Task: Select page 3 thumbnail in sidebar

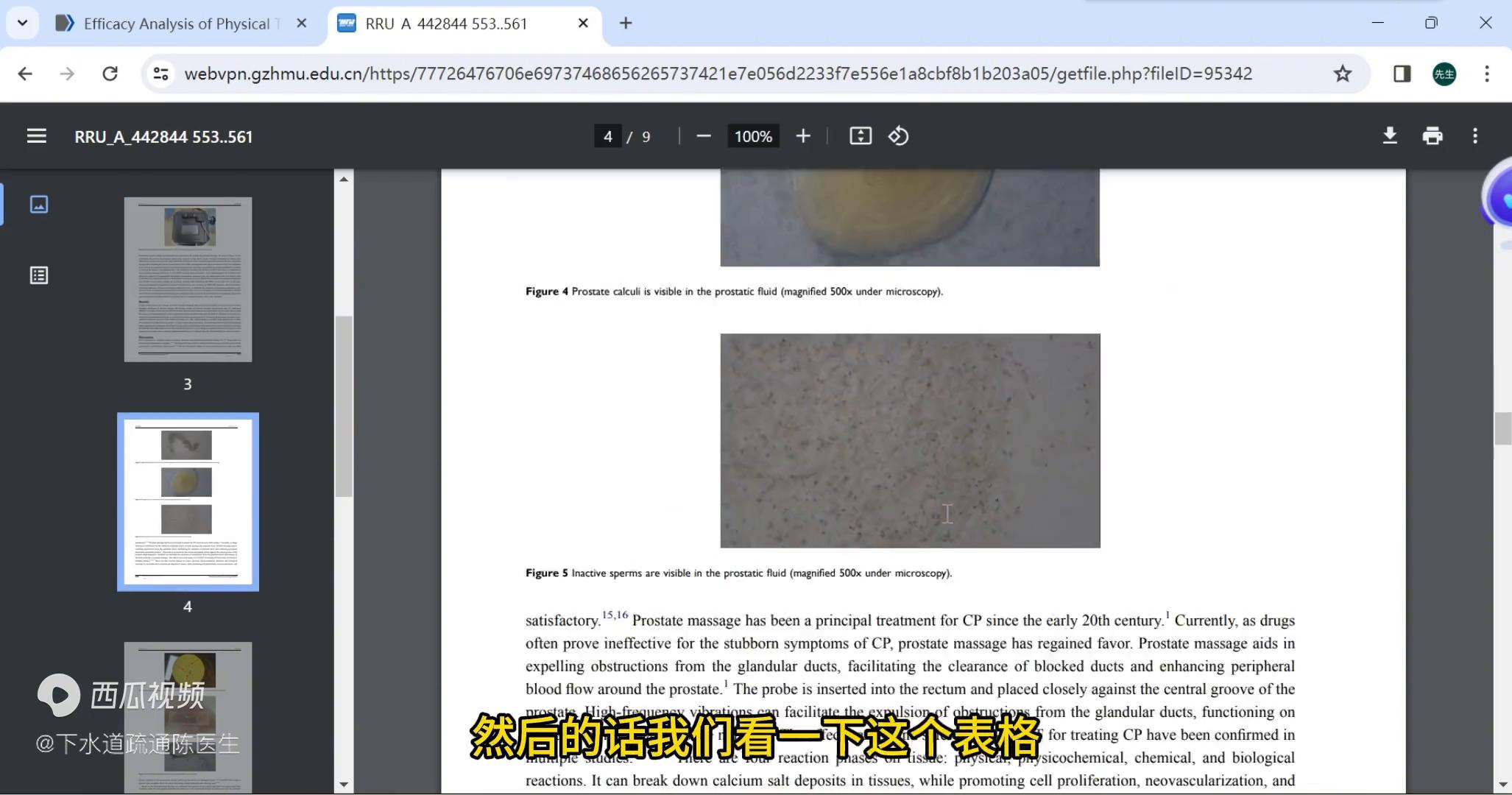Action: (x=188, y=279)
